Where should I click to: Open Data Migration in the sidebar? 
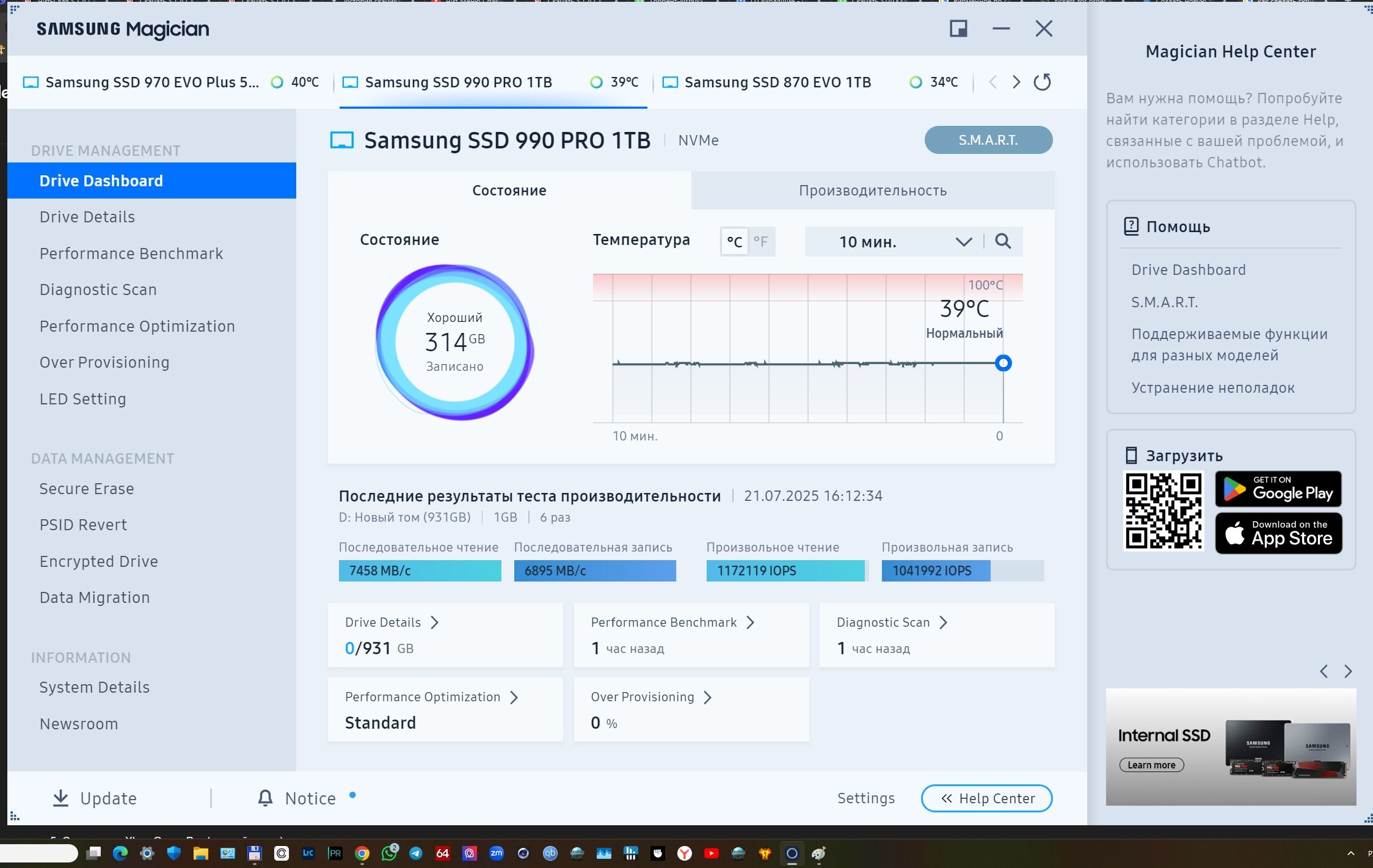point(95,597)
